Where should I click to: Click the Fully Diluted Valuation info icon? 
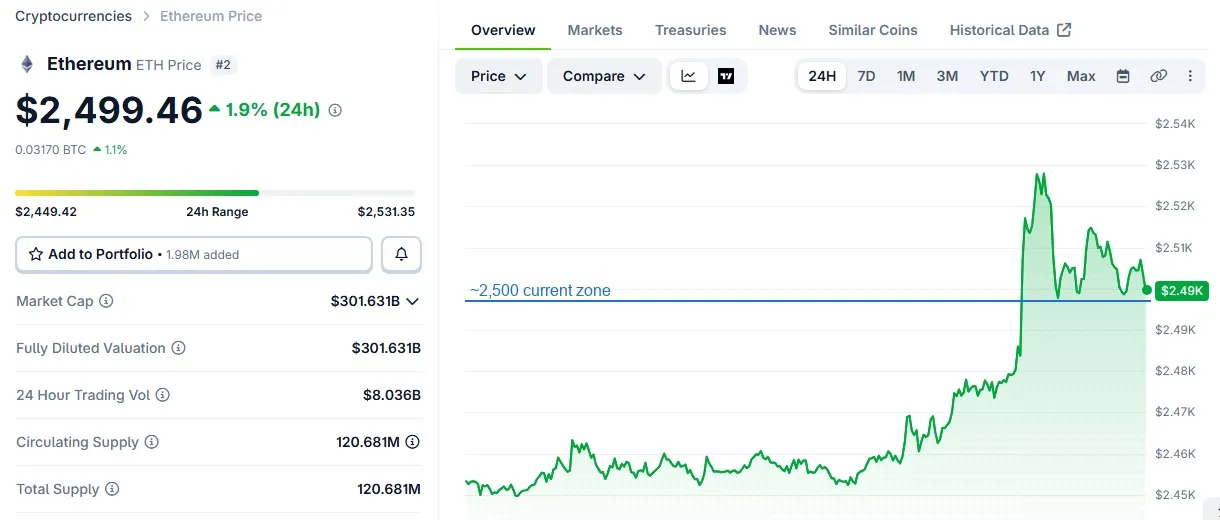[x=178, y=348]
